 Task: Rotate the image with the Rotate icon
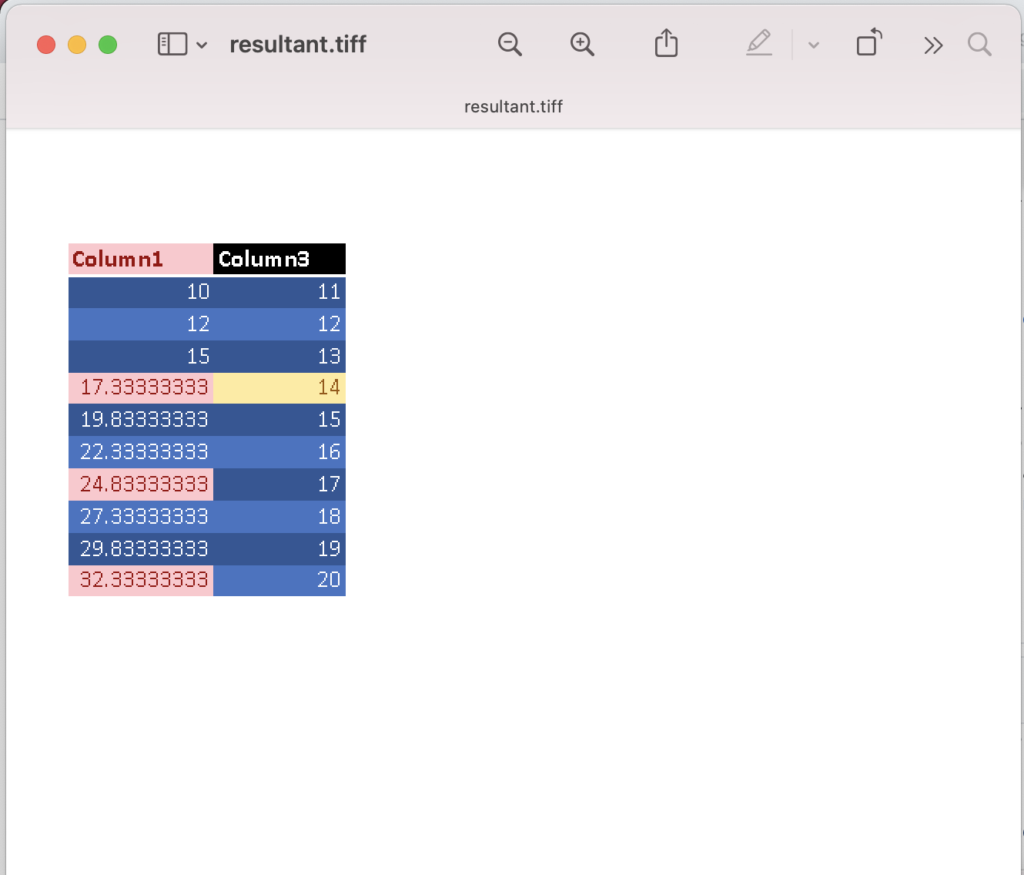tap(869, 43)
